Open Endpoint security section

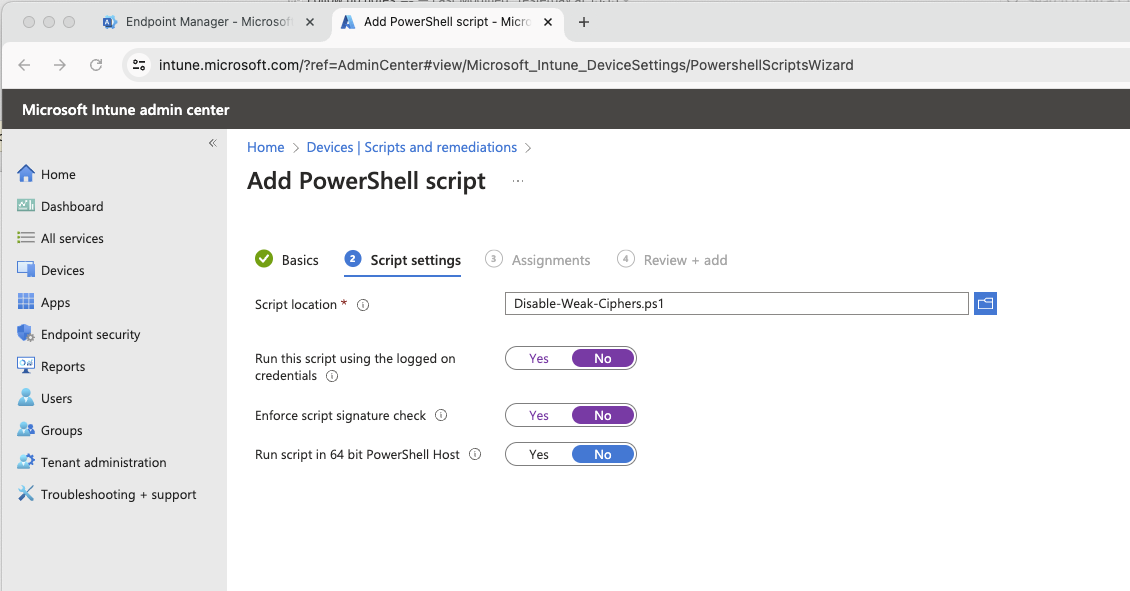click(79, 334)
